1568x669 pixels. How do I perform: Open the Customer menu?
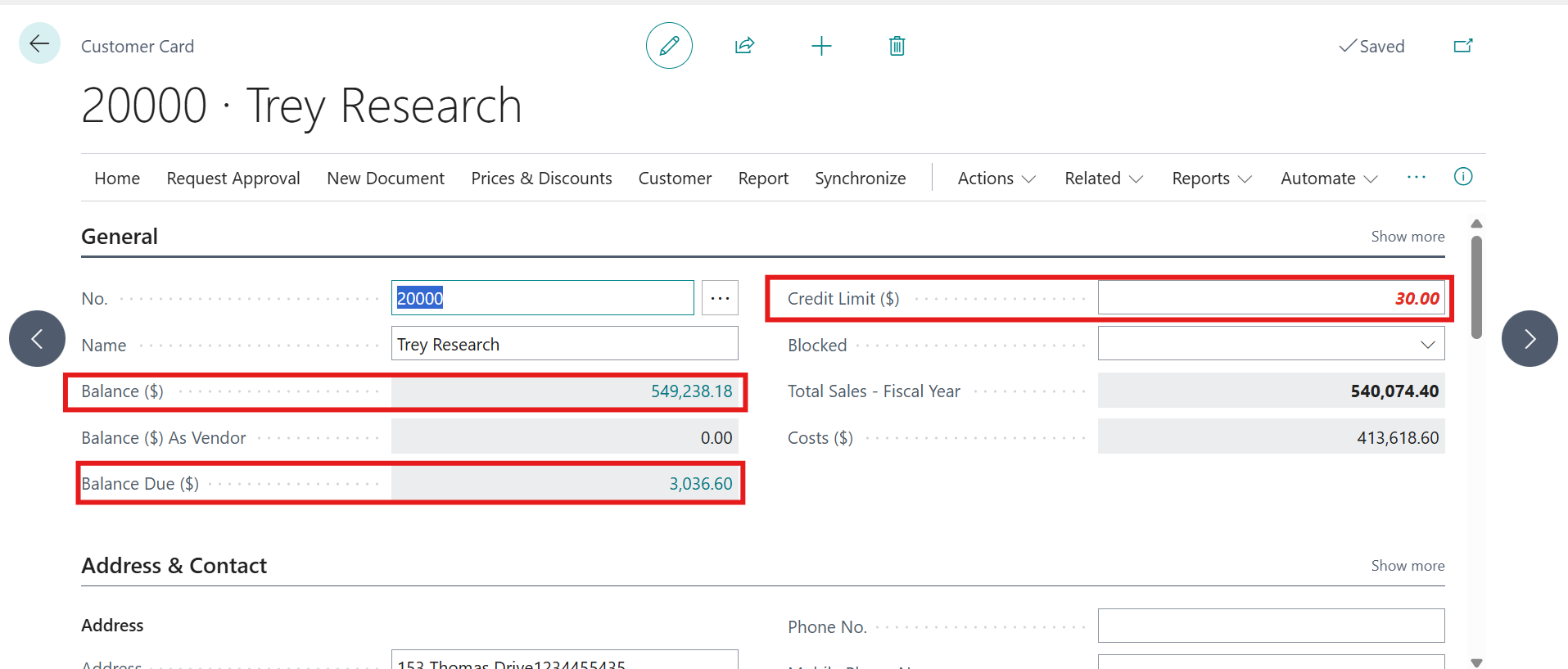pyautogui.click(x=675, y=179)
